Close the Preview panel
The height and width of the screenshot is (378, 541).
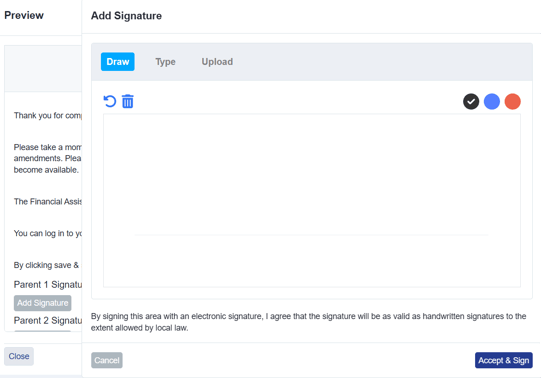[19, 356]
